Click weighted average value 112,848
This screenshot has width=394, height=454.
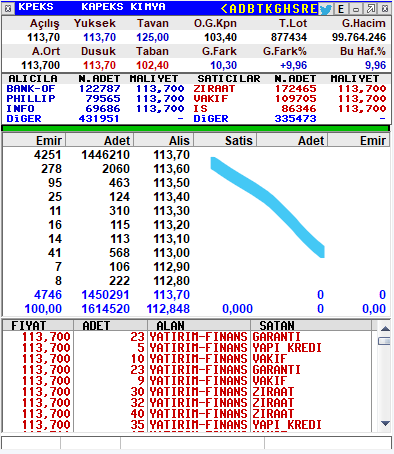(x=168, y=309)
